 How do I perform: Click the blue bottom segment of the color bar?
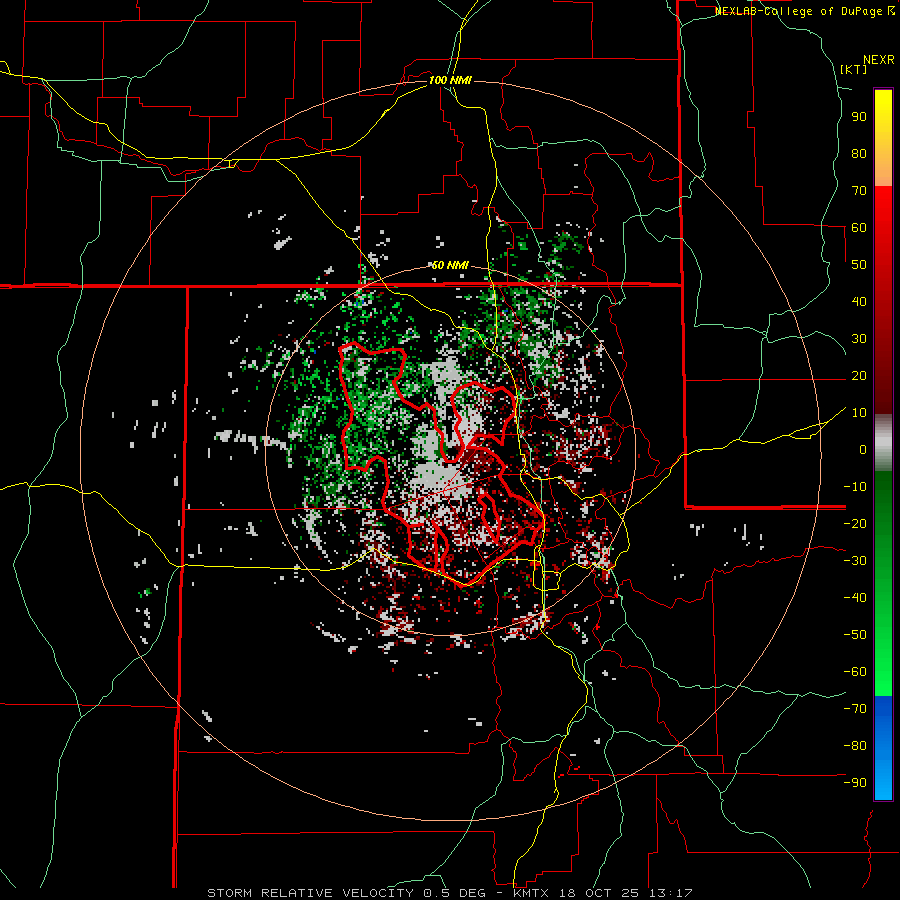(x=883, y=748)
